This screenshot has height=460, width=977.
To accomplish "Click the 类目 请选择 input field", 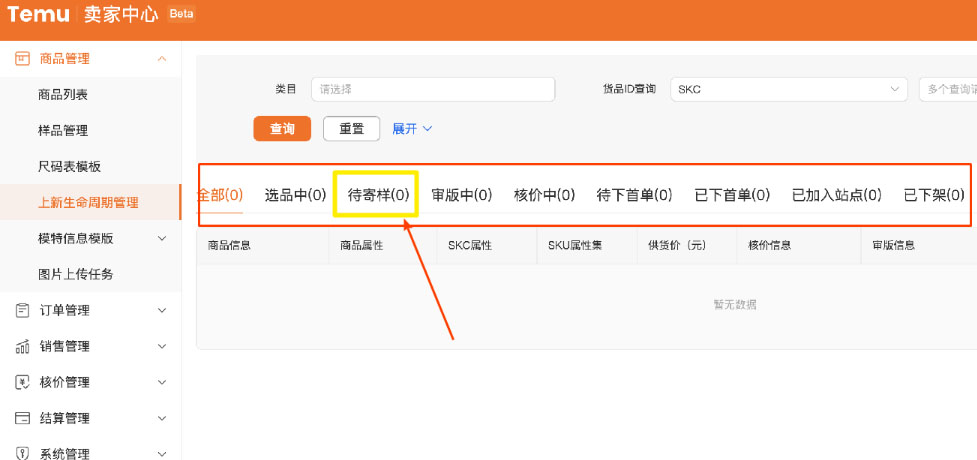I will (433, 89).
